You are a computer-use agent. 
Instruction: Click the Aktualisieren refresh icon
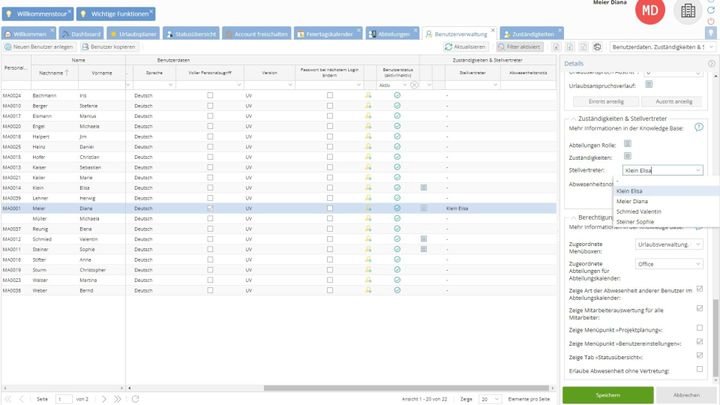point(449,47)
